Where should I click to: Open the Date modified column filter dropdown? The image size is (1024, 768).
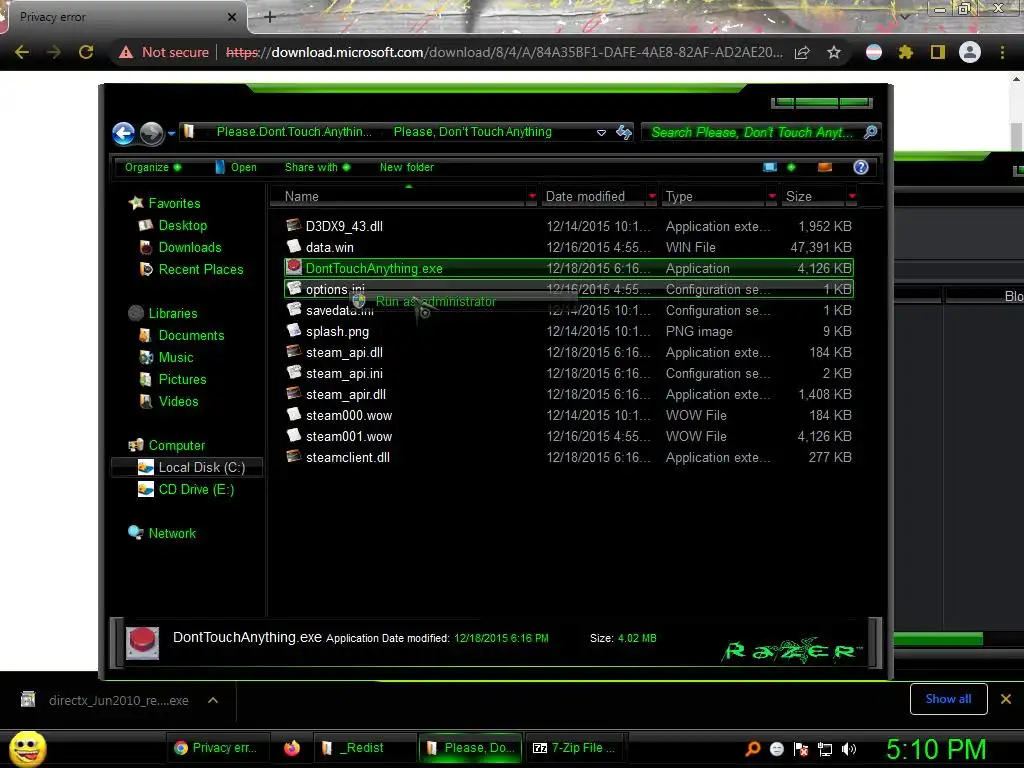(x=652, y=197)
